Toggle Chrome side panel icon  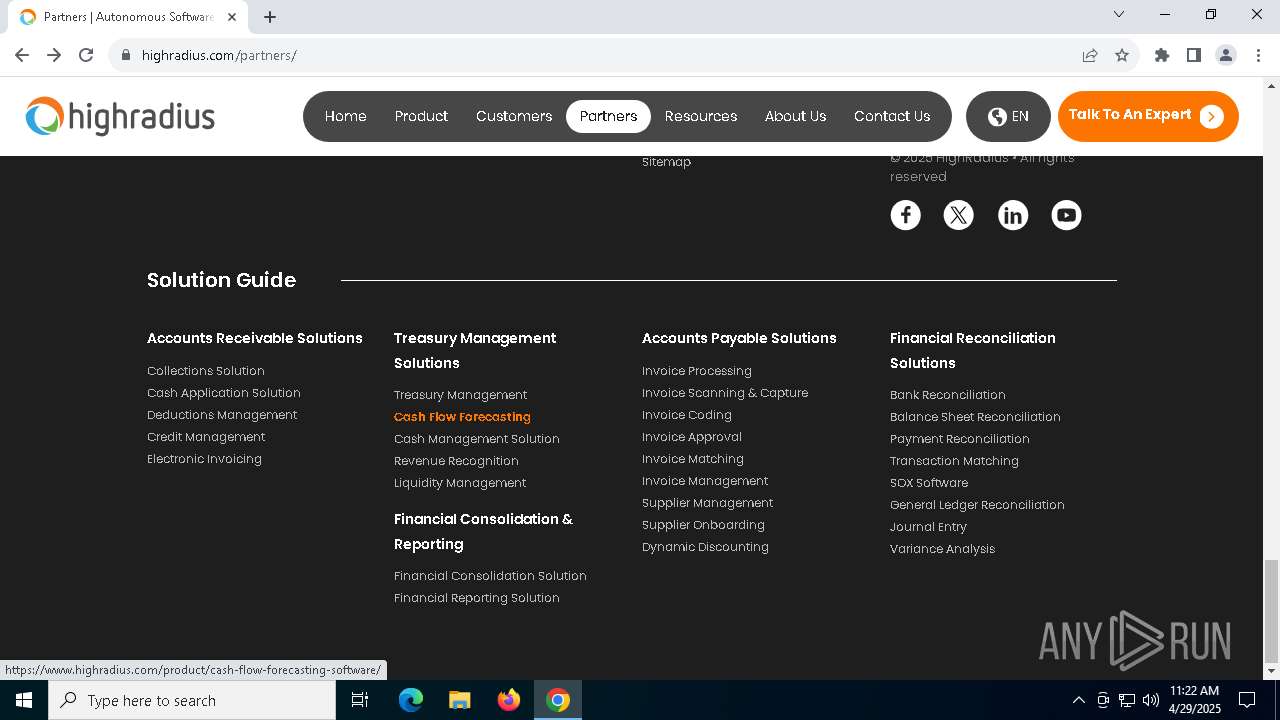coord(1194,55)
